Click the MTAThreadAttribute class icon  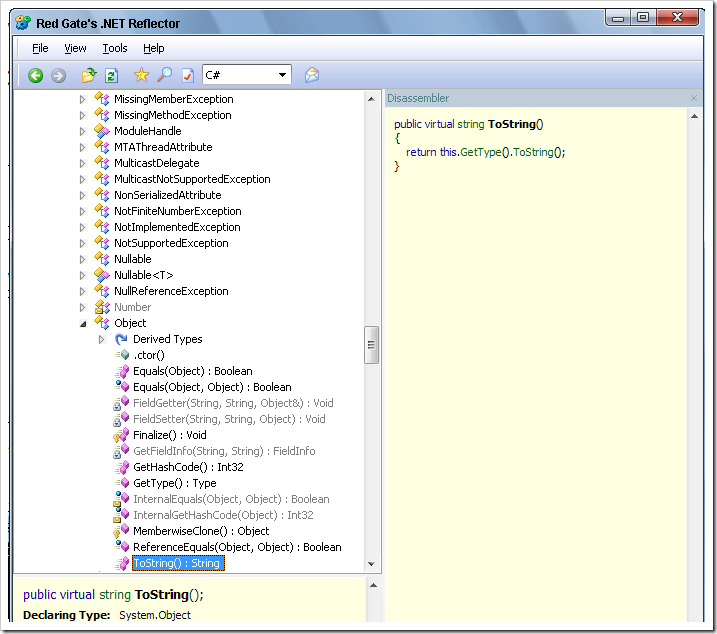click(x=102, y=147)
